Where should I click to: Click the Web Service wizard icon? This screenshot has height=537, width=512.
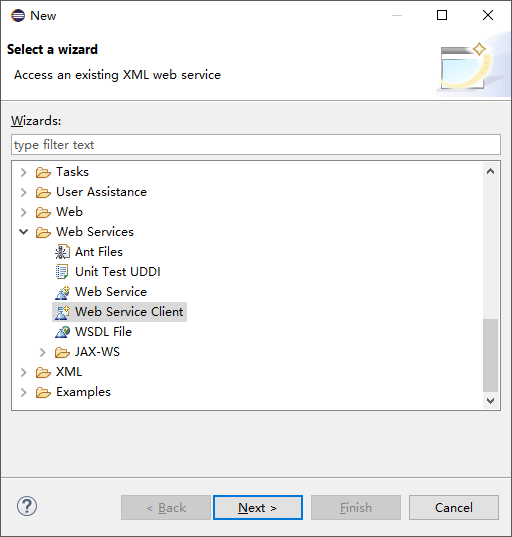coord(62,292)
